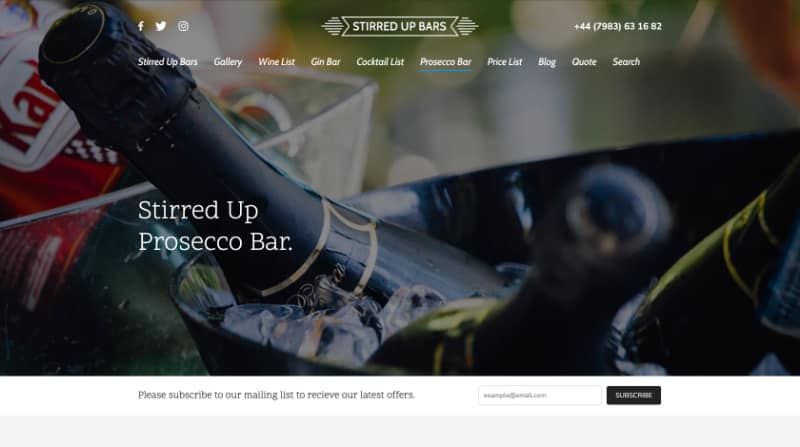Select the Prosecco Bar menu item
The image size is (800, 447).
tap(445, 62)
